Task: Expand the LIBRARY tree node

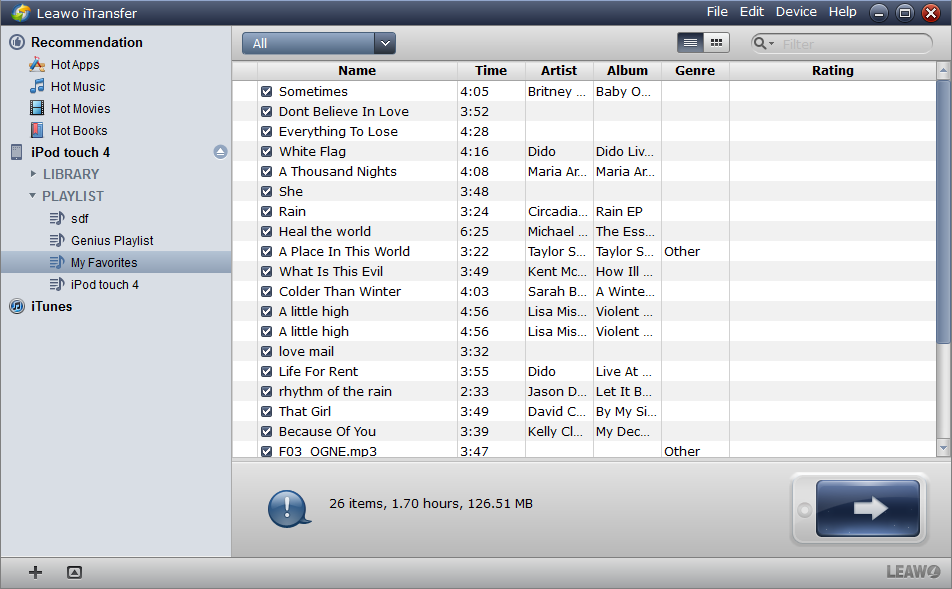Action: [x=33, y=174]
